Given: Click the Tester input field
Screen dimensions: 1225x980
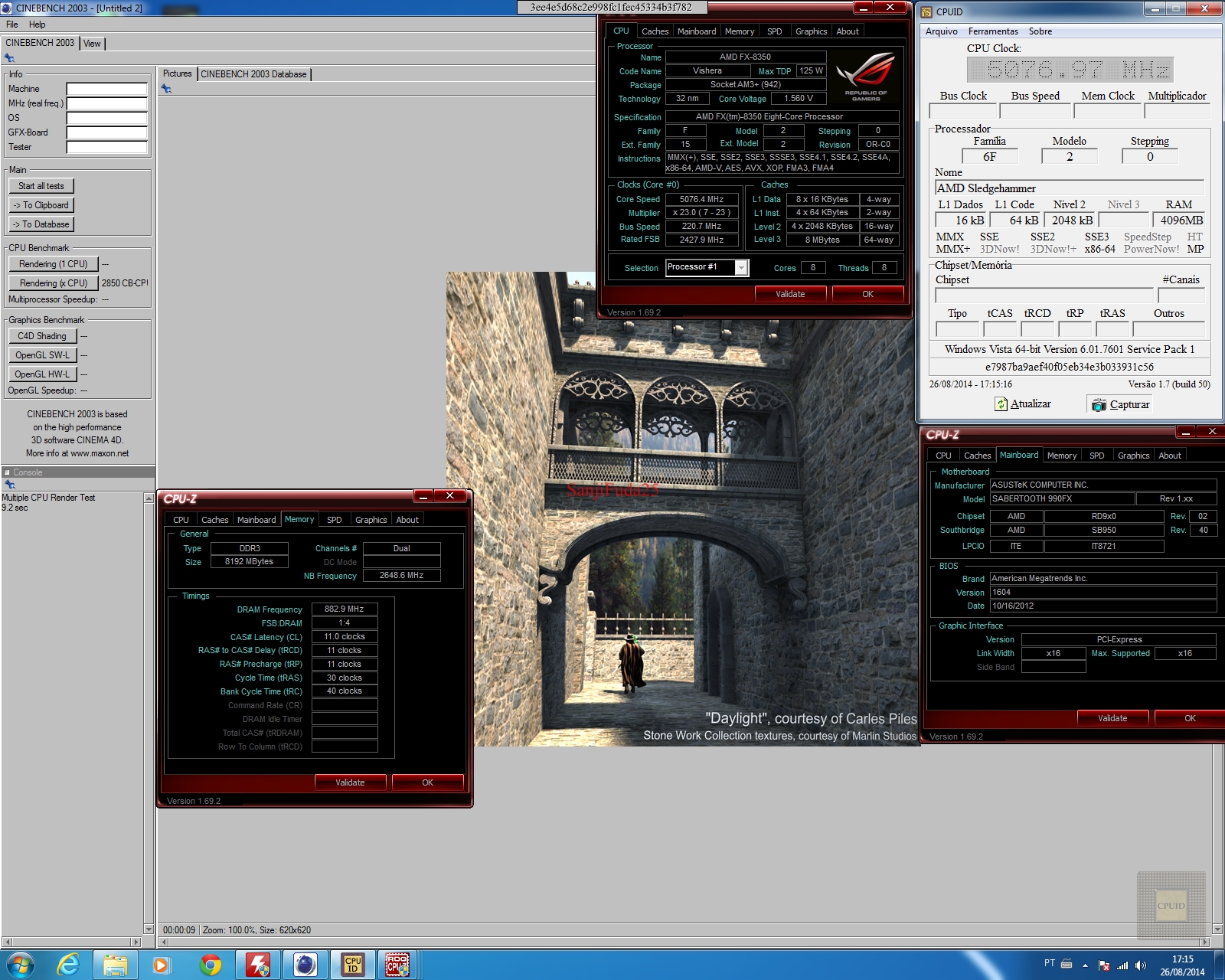Looking at the screenshot, I should 107,147.
